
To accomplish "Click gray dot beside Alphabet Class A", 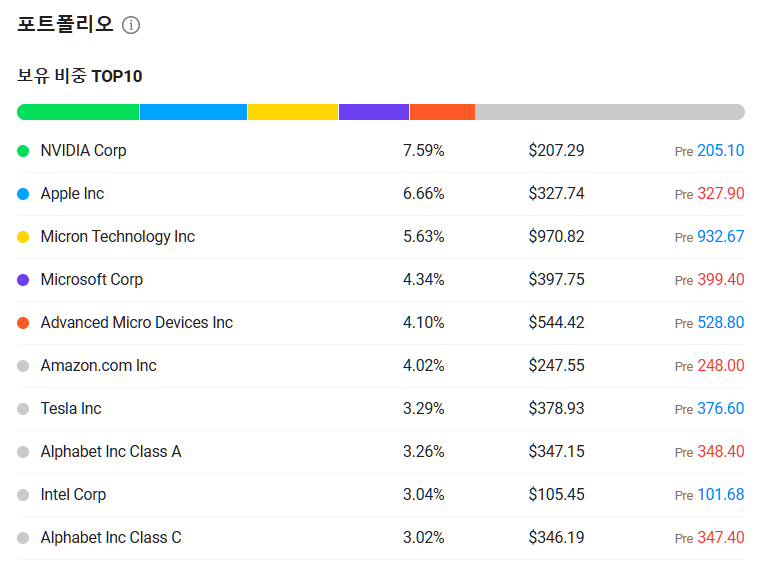I will 23,452.
